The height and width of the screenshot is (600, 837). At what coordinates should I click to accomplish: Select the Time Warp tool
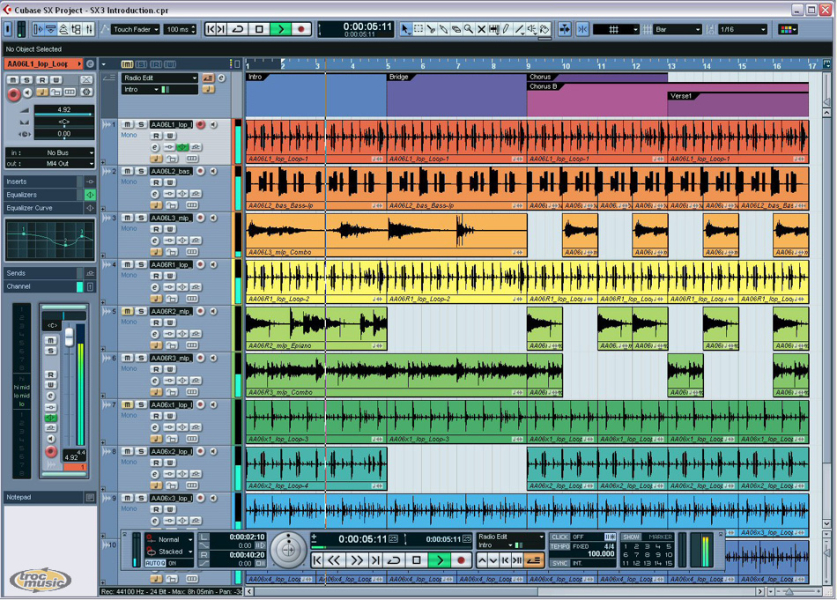coord(493,29)
